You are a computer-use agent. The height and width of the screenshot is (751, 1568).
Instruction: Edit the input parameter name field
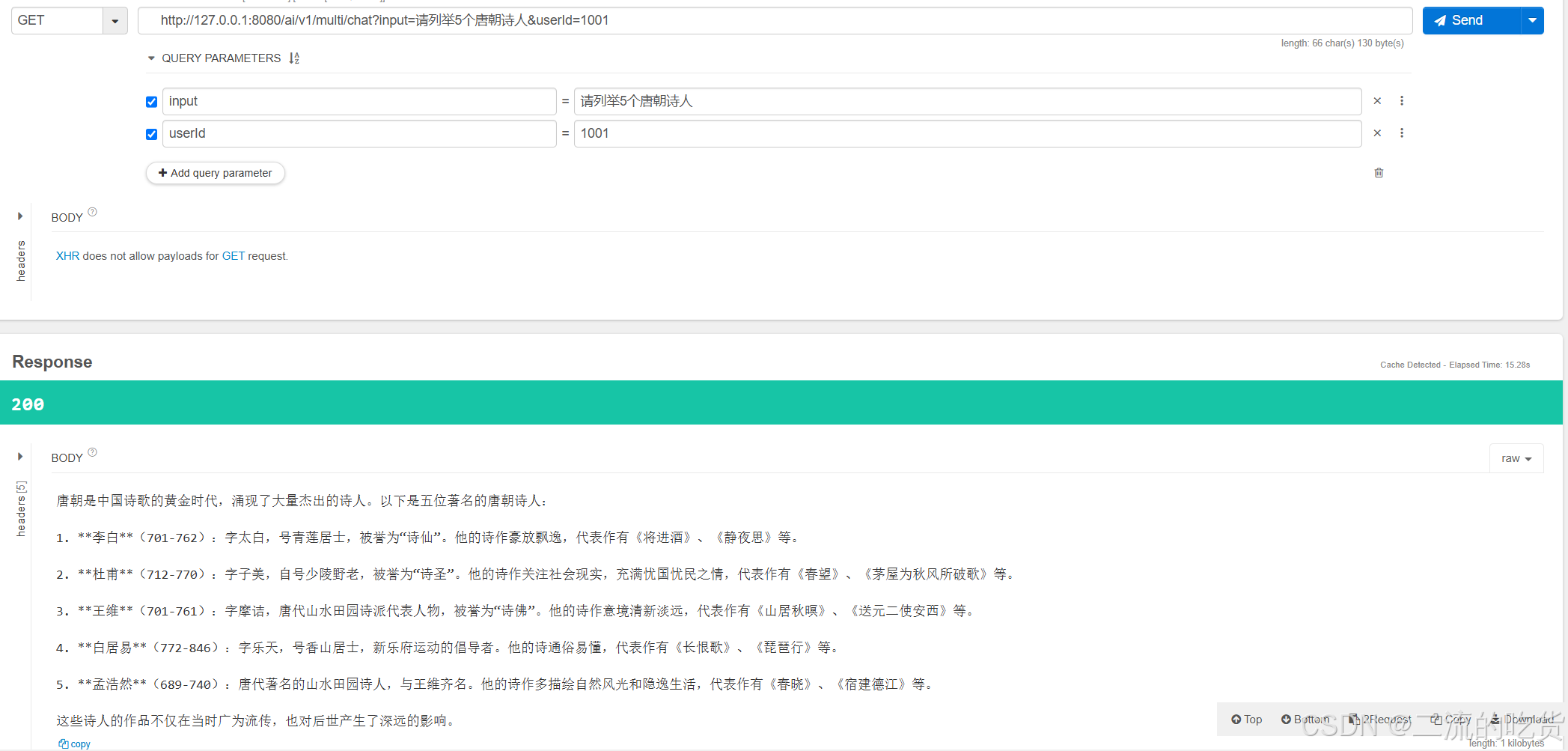pyautogui.click(x=359, y=101)
